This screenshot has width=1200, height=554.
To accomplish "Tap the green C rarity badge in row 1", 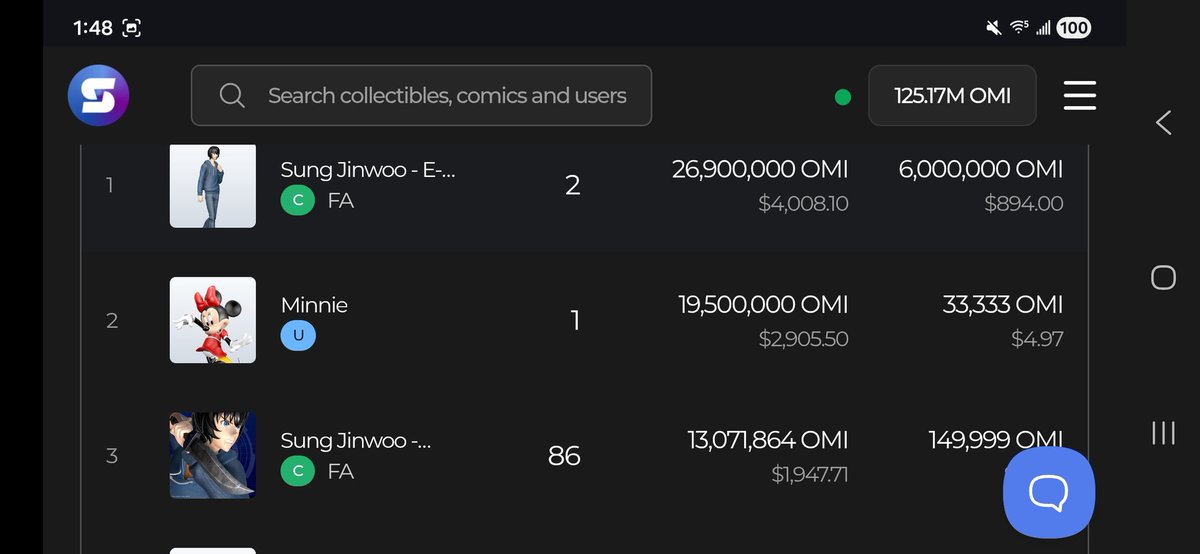I will [x=298, y=201].
